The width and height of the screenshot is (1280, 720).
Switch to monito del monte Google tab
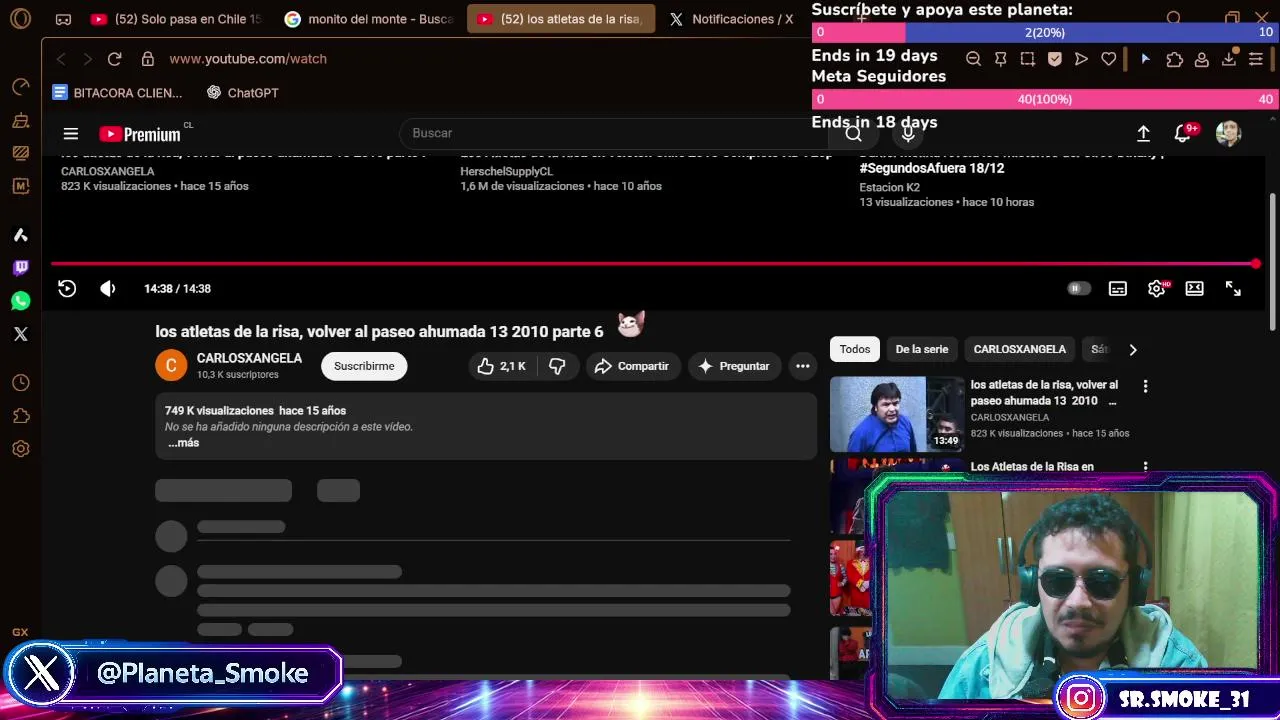click(x=368, y=19)
